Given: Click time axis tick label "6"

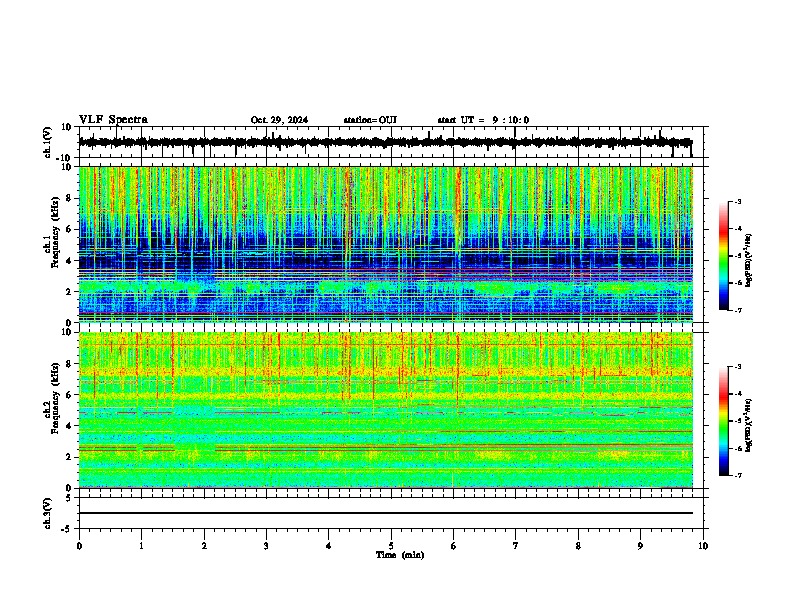Looking at the screenshot, I should tap(454, 546).
